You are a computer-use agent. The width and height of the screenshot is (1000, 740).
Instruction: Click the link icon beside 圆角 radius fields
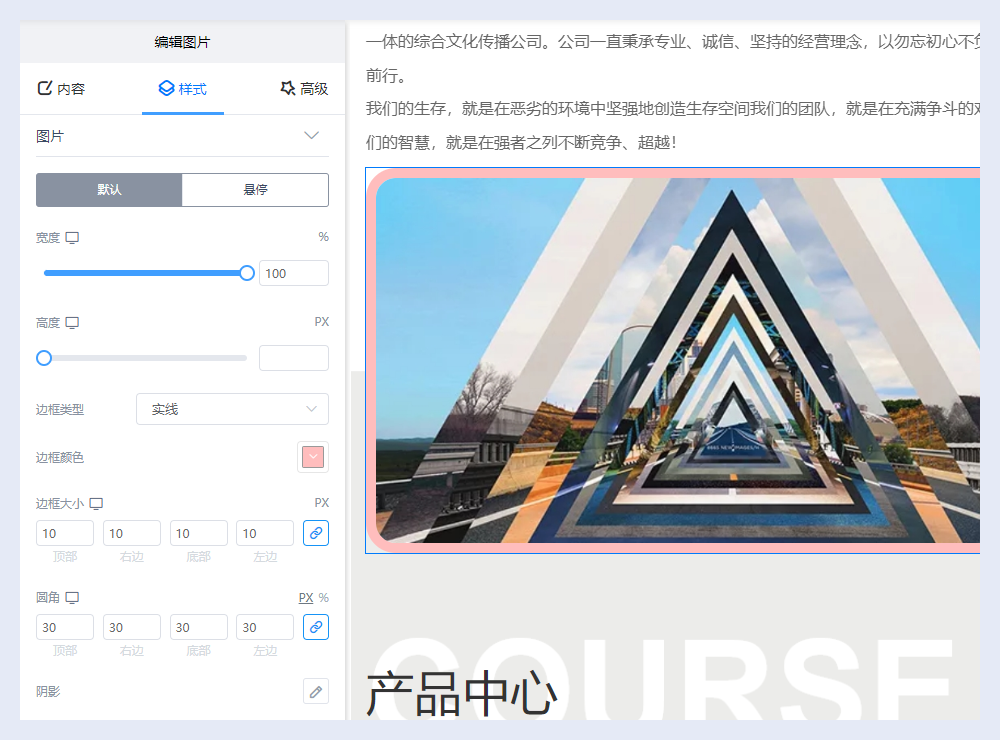pos(316,627)
